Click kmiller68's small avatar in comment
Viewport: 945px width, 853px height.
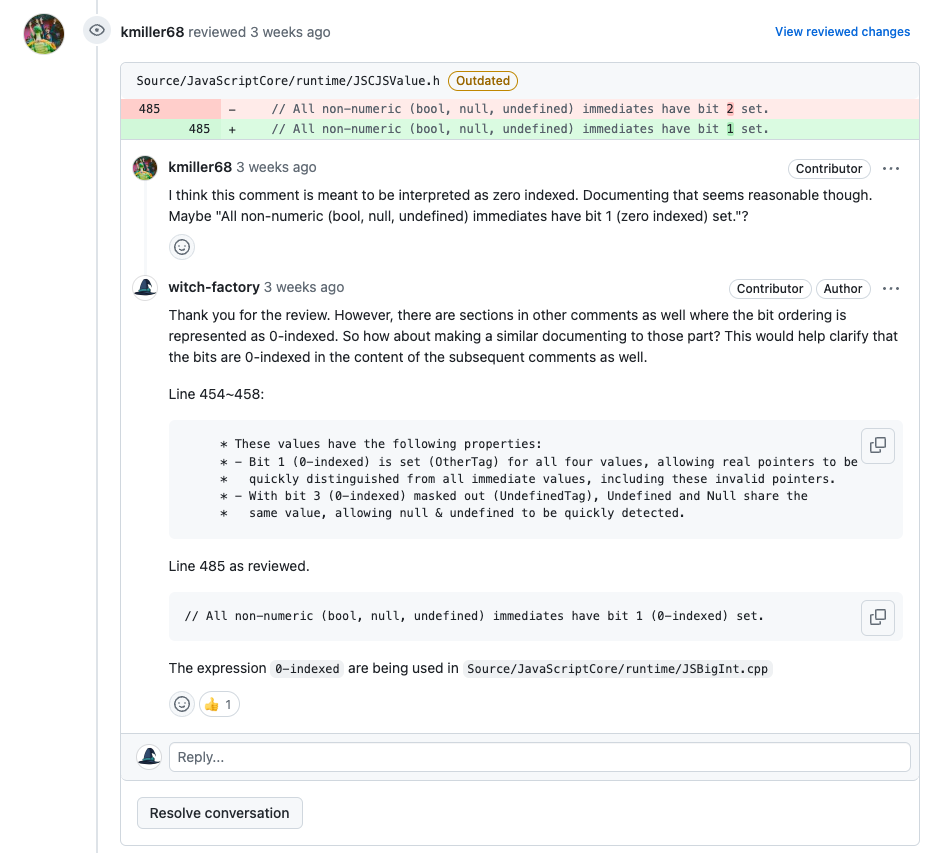point(145,167)
